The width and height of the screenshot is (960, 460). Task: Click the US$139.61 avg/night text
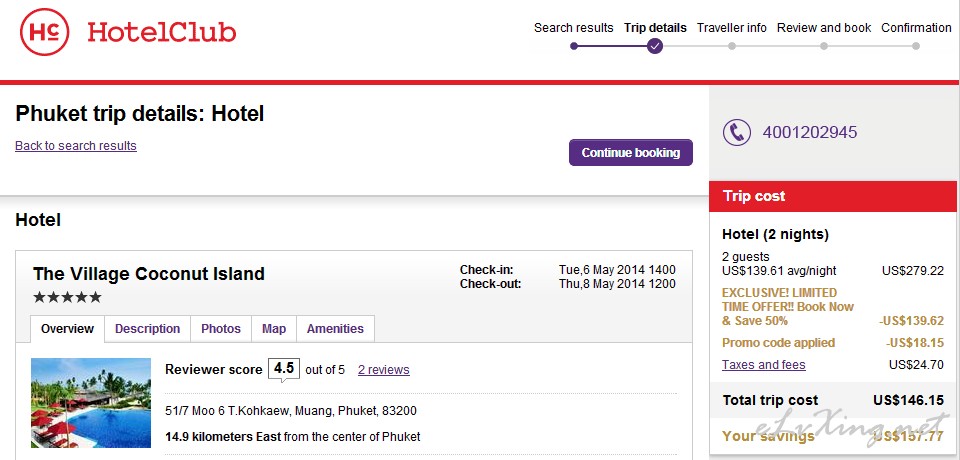[x=779, y=271]
